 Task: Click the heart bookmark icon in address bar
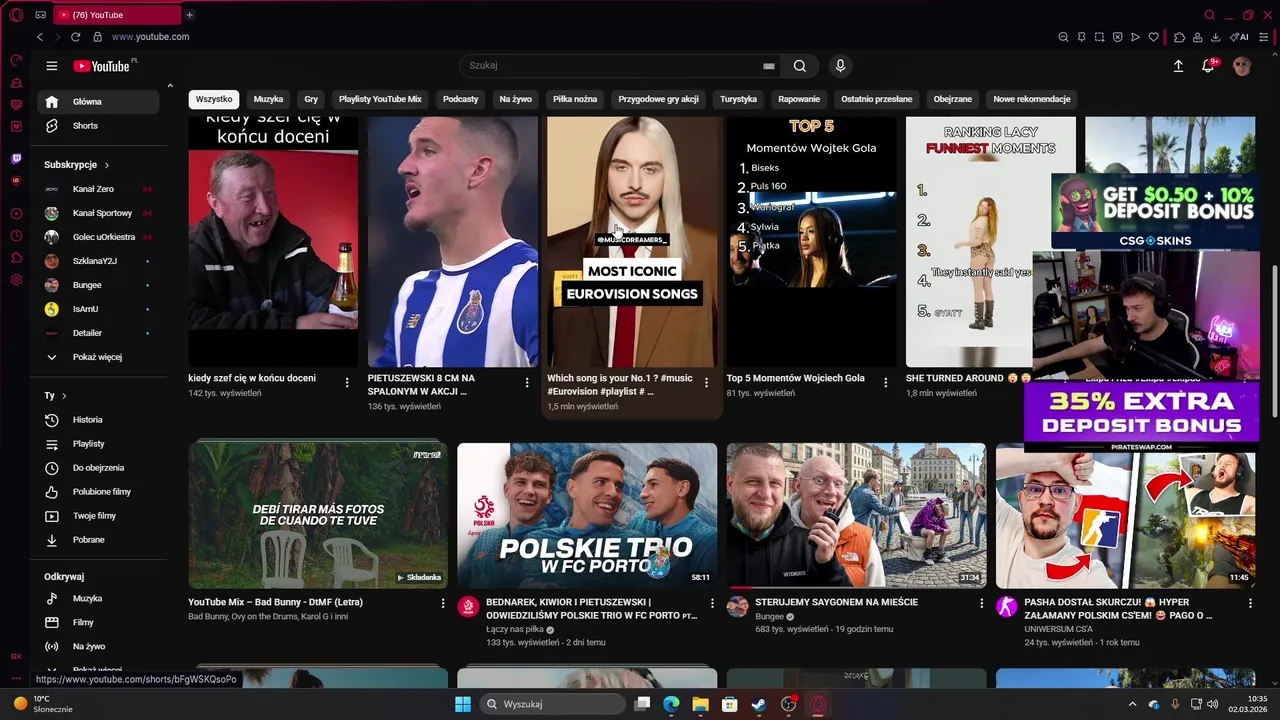(x=1153, y=37)
